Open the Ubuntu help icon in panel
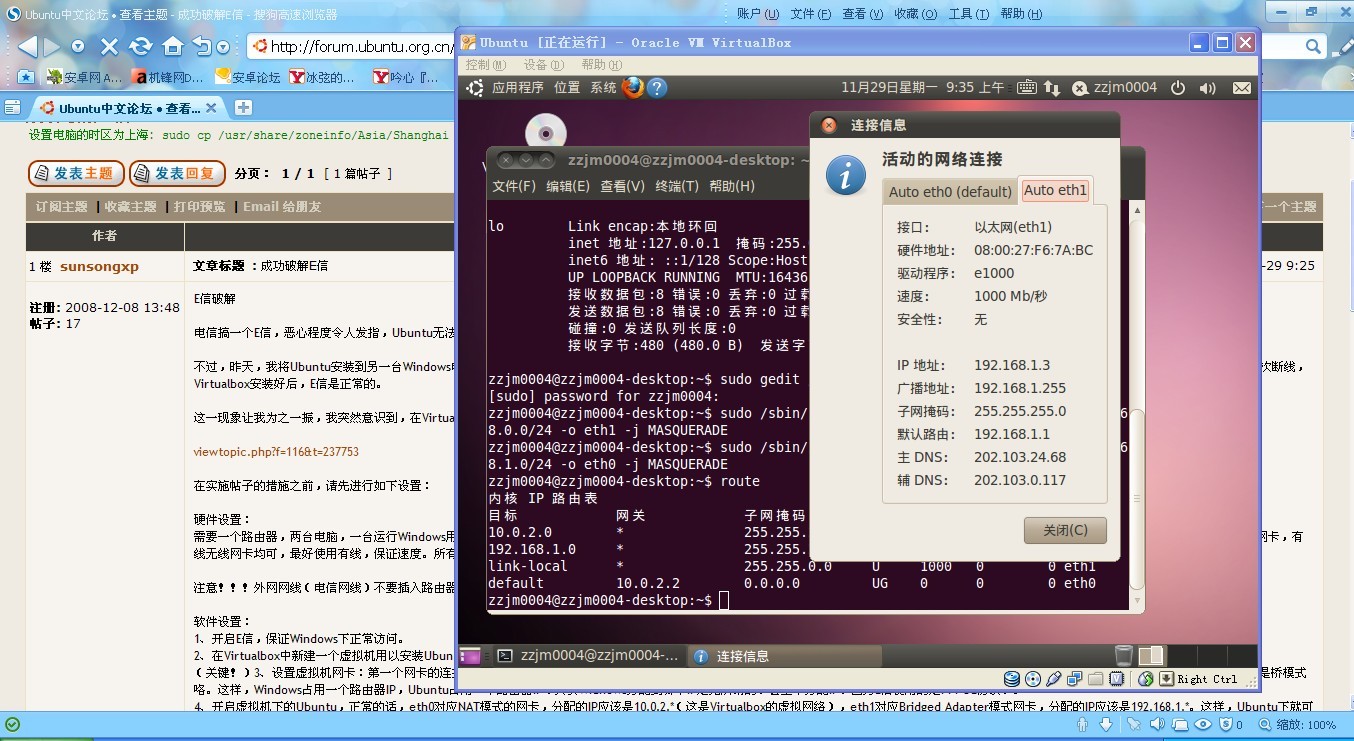 click(x=657, y=88)
